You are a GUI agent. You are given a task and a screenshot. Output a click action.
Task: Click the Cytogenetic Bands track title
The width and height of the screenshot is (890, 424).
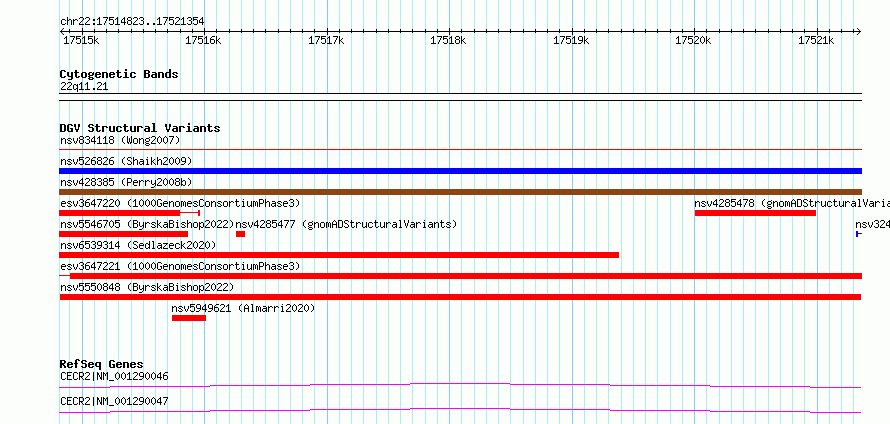(119, 74)
